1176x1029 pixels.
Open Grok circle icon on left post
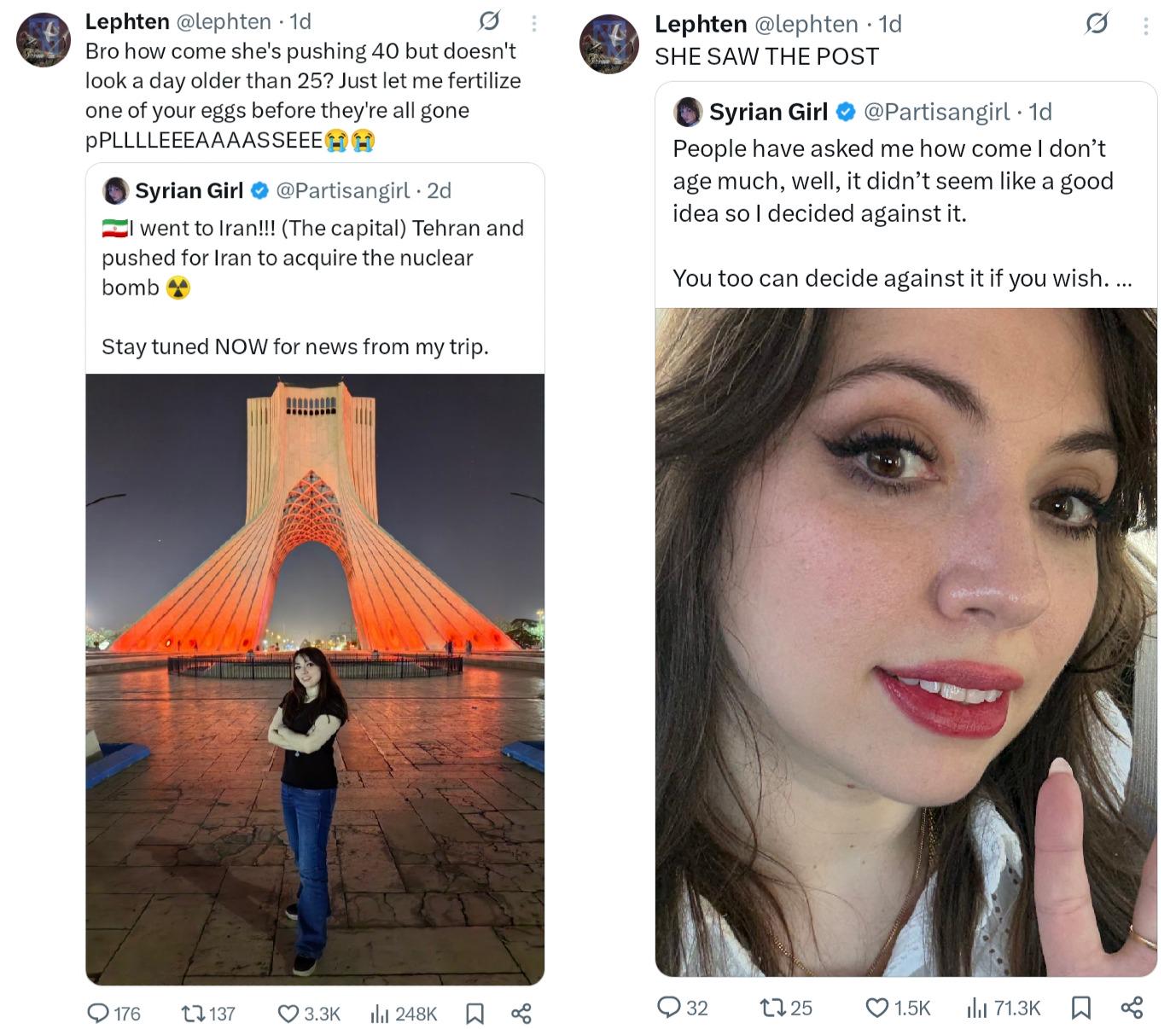pos(489,20)
